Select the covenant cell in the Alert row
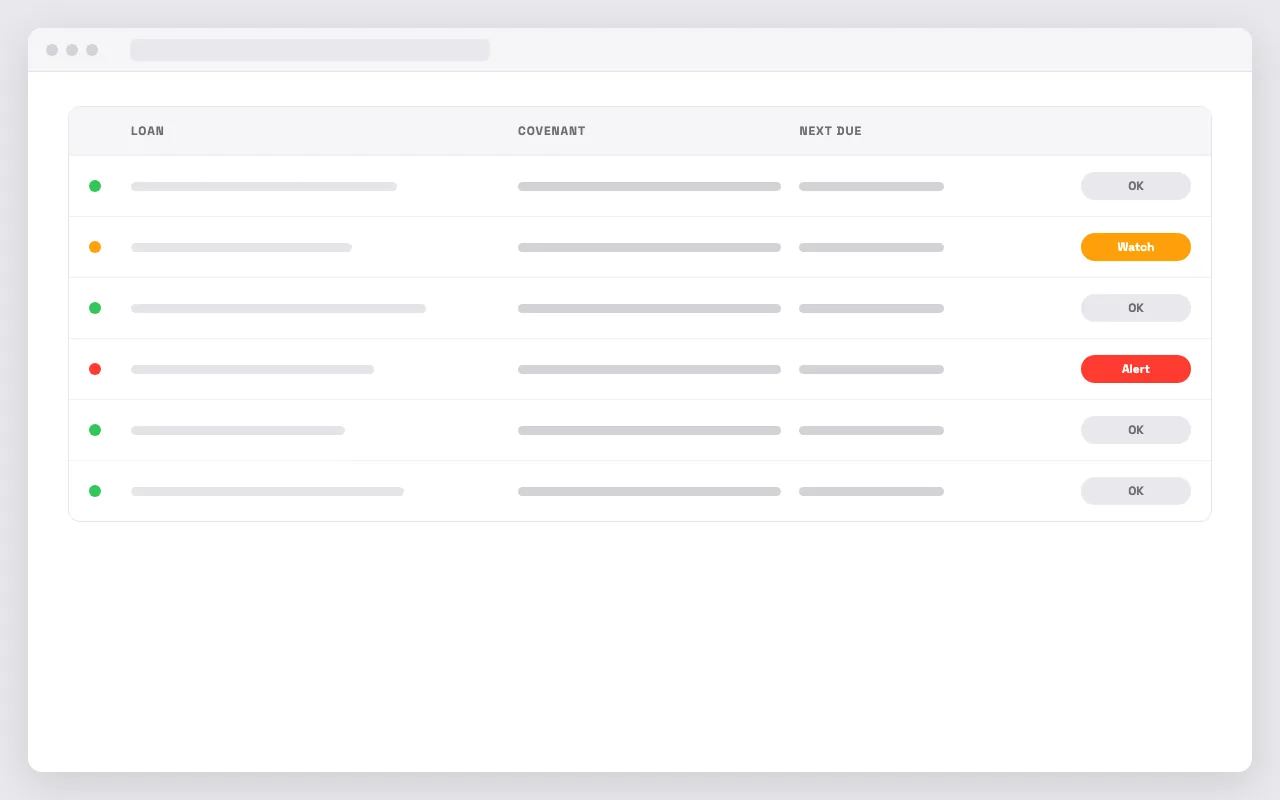Screen dimensions: 1280x800 (x=649, y=369)
